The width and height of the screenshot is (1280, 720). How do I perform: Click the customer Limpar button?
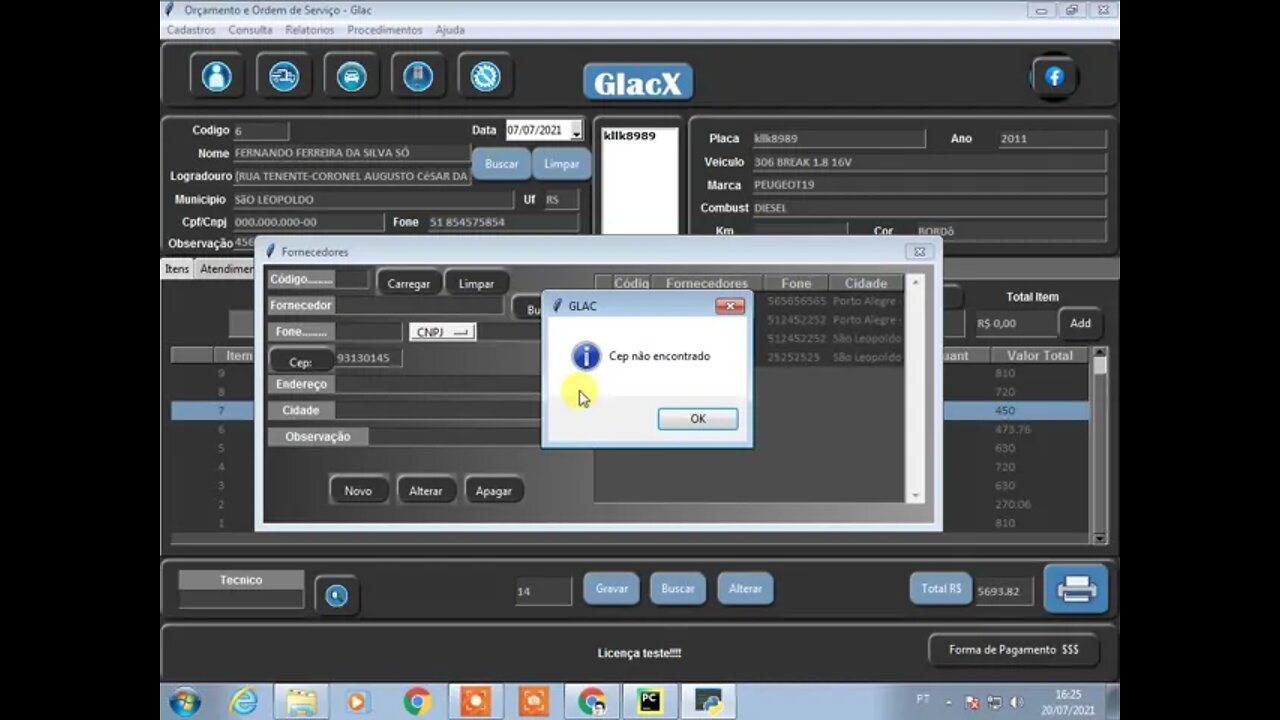pyautogui.click(x=561, y=164)
